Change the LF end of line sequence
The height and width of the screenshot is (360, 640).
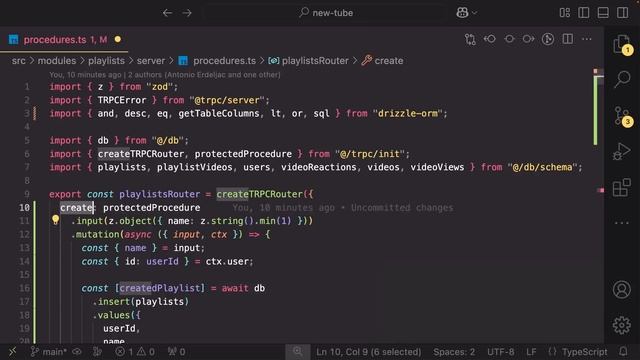(531, 351)
